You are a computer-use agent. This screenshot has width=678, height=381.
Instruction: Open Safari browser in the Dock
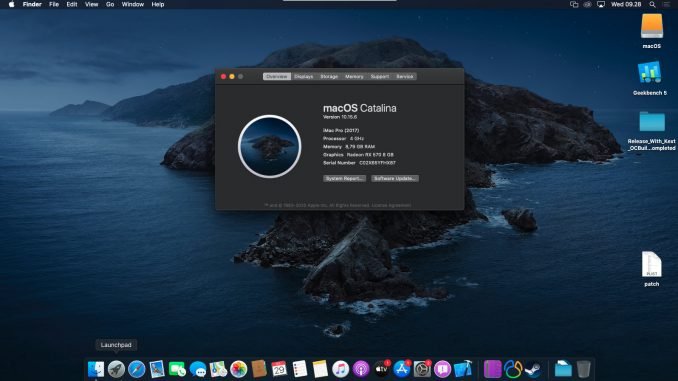[136, 369]
